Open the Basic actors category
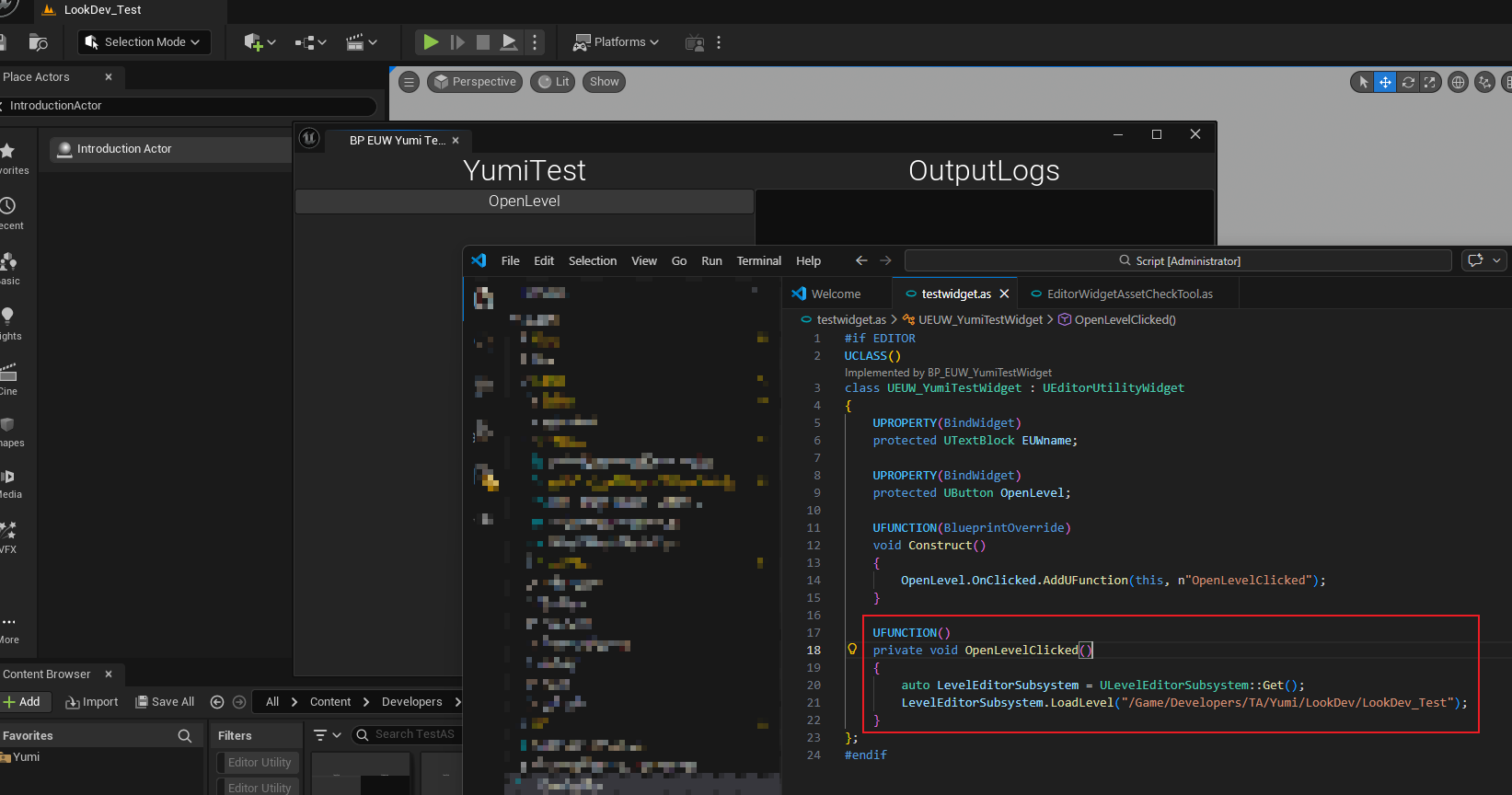 (x=9, y=268)
